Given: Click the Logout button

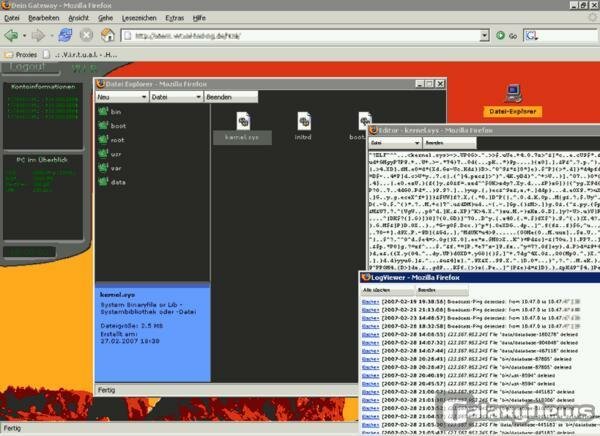Looking at the screenshot, I should pyautogui.click(x=30, y=67).
